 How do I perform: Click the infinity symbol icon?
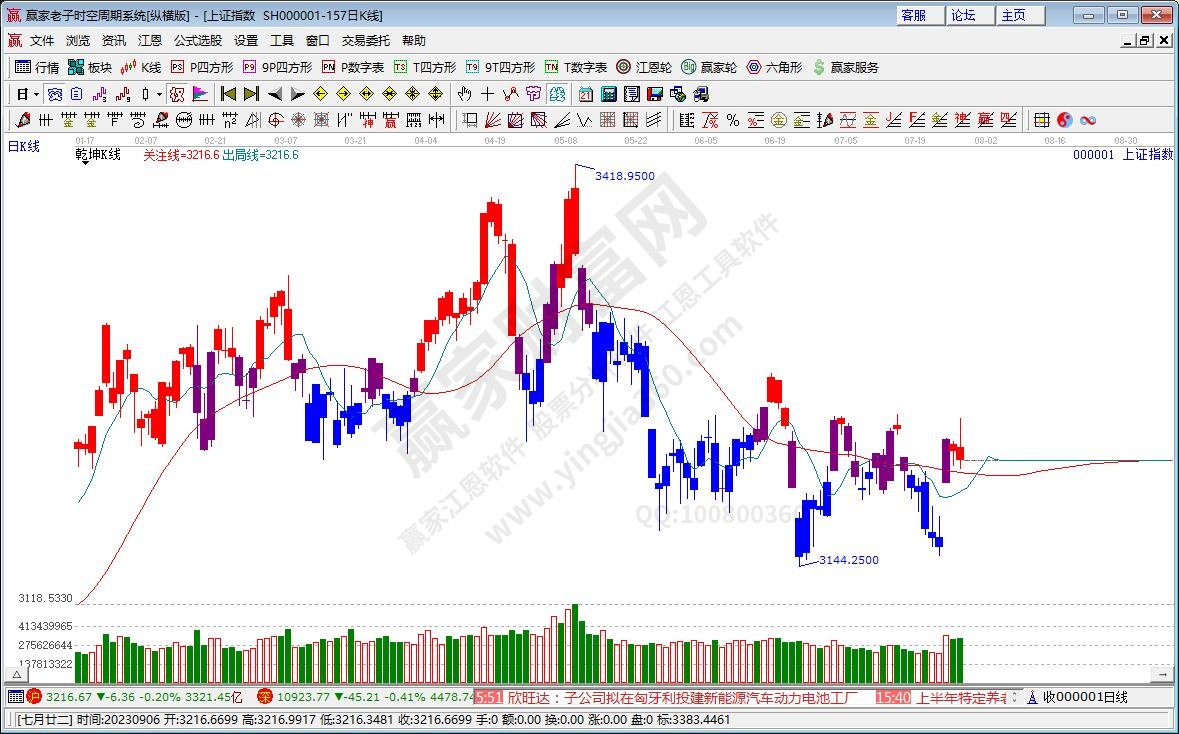1087,120
